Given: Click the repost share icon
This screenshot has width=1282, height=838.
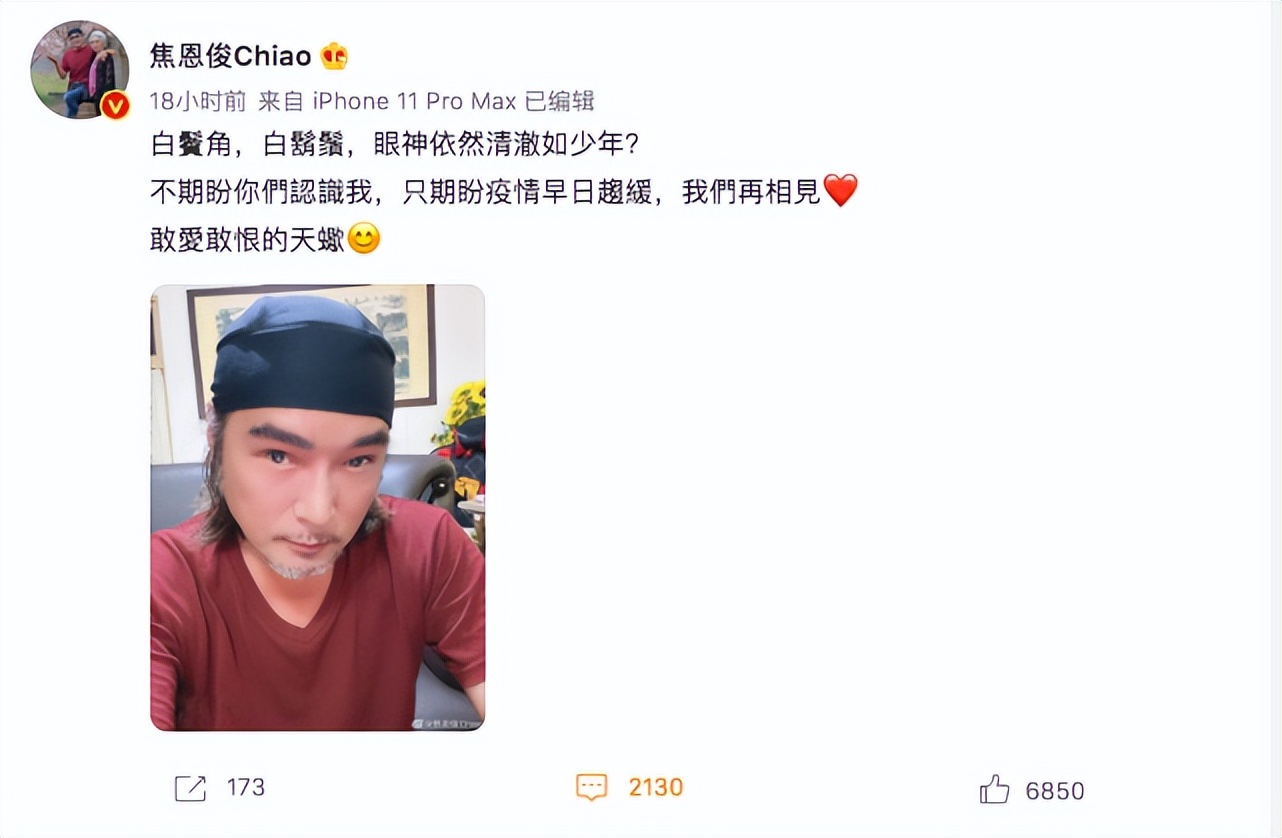Looking at the screenshot, I should coord(190,788).
